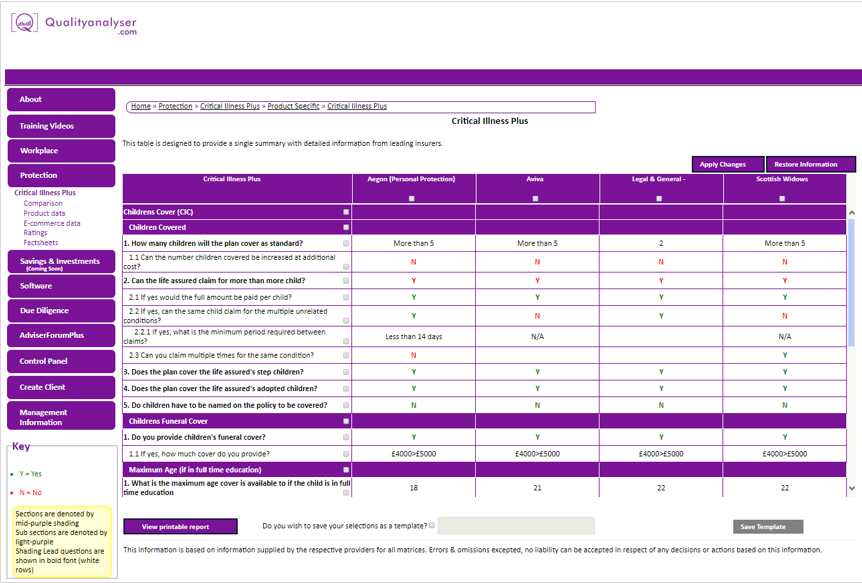Click the 'Critical Illness Plus' page heading
This screenshot has height=583, width=862.
click(490, 121)
